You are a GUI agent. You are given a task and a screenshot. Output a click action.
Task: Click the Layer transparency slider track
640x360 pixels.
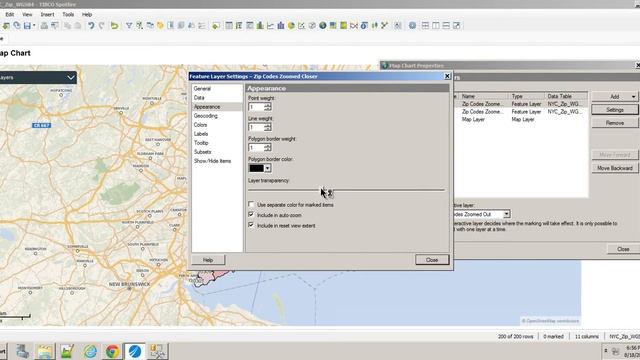tap(346, 190)
